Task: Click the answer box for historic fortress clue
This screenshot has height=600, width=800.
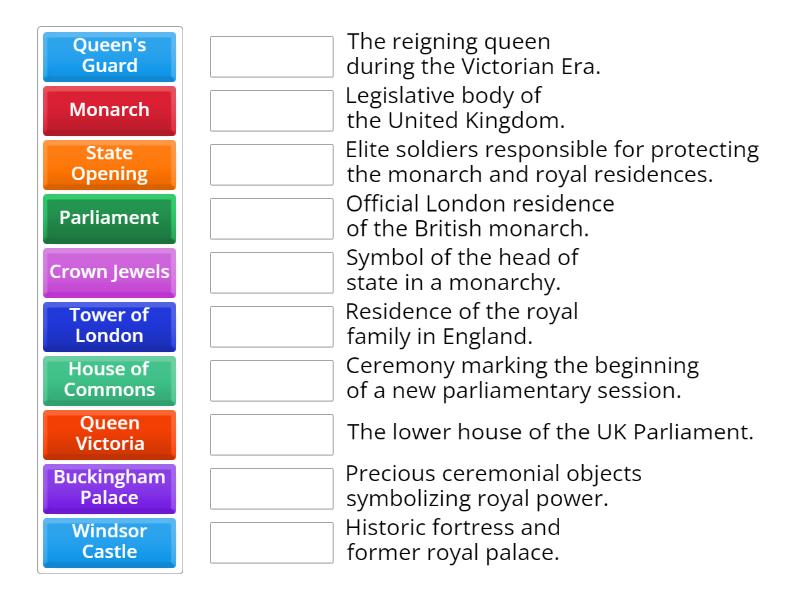Action: pos(271,542)
